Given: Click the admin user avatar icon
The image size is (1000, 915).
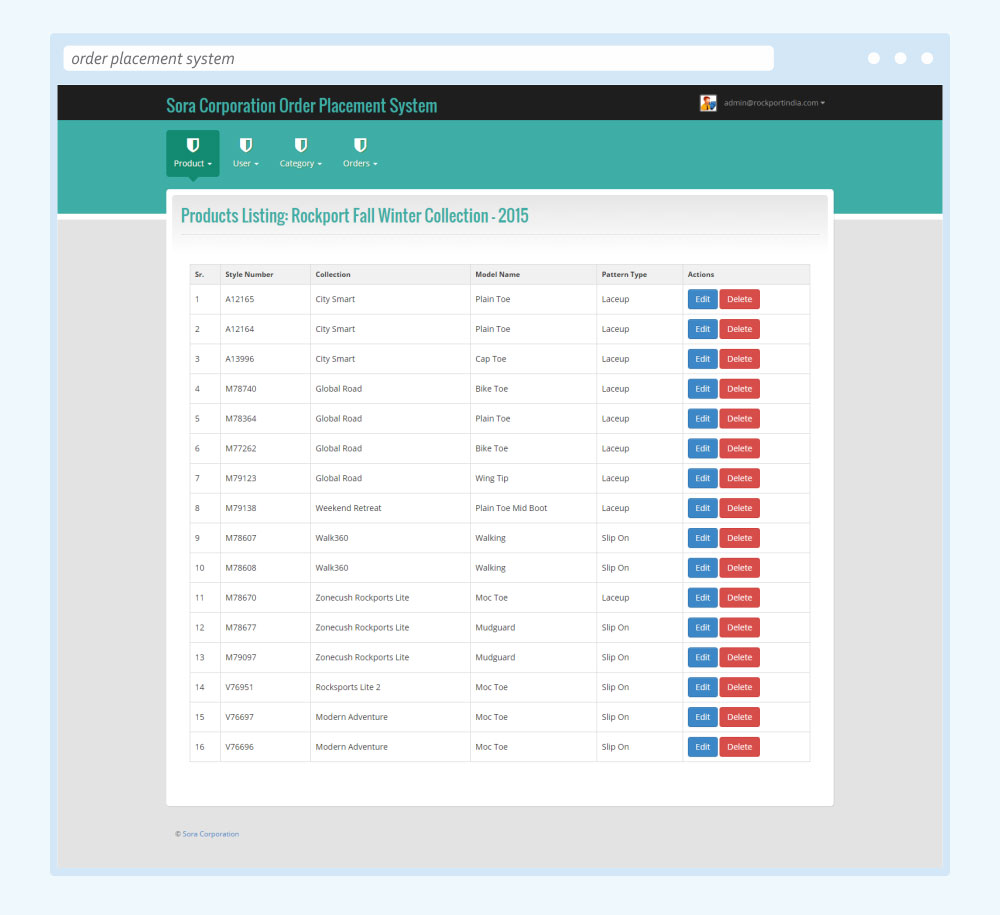Looking at the screenshot, I should pyautogui.click(x=708, y=103).
